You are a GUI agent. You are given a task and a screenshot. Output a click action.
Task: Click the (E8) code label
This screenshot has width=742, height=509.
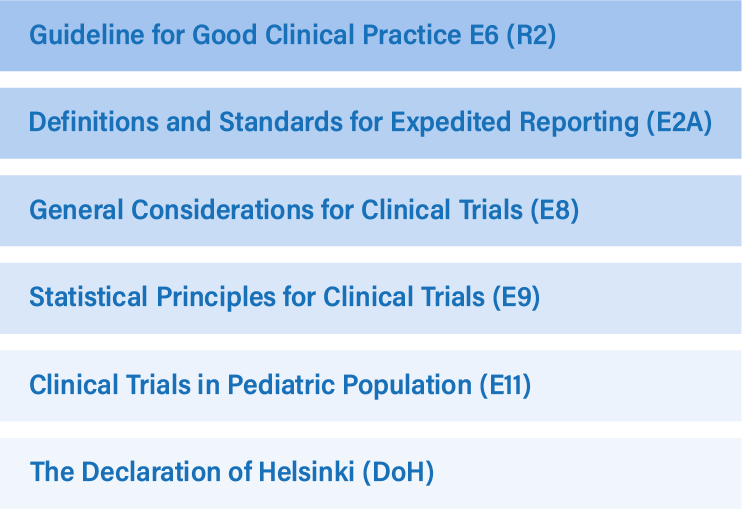554,210
